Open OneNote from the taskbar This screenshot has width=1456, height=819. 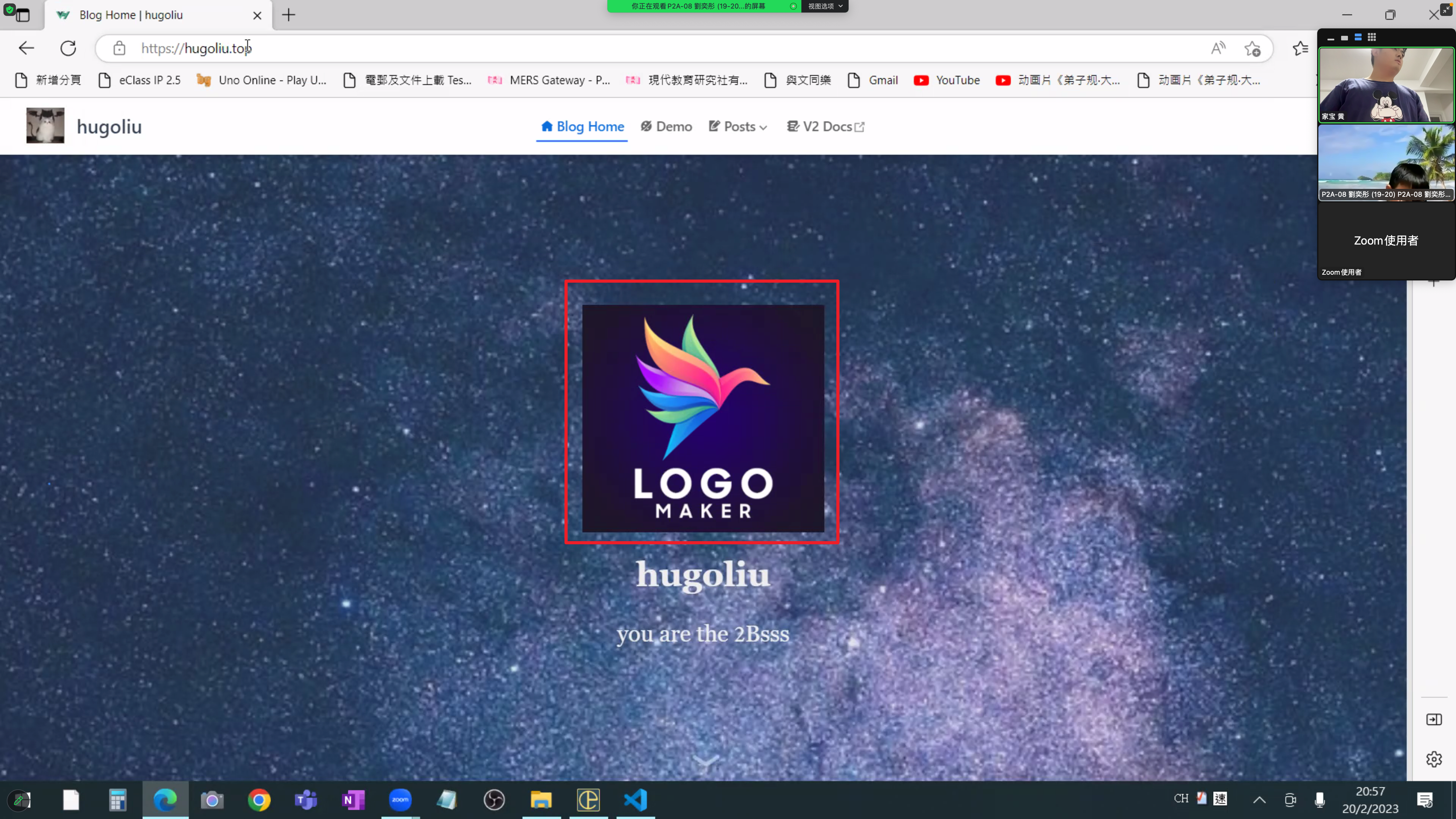click(x=353, y=800)
